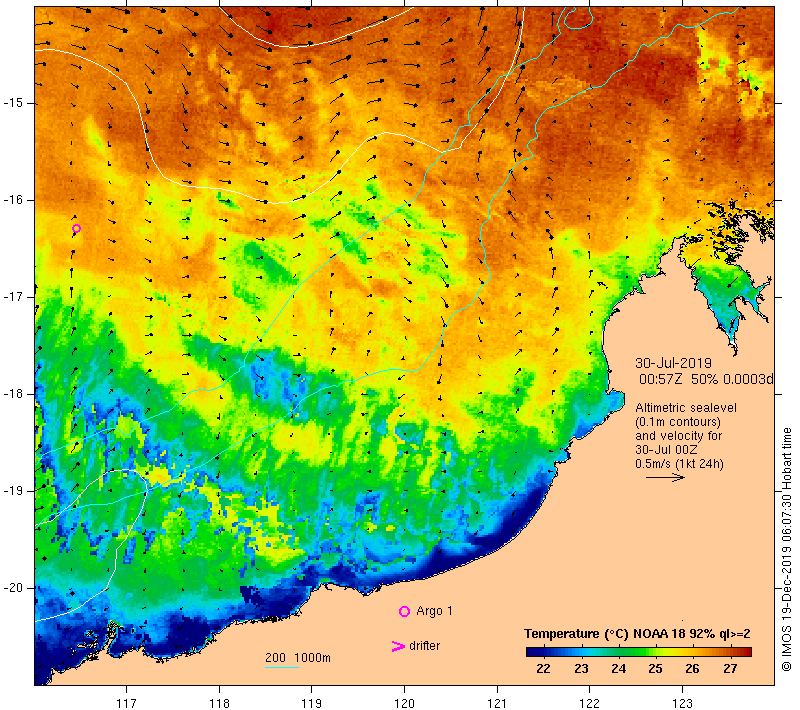The image size is (800, 710).
Task: Click the longitude label '123'
Action: [682, 703]
